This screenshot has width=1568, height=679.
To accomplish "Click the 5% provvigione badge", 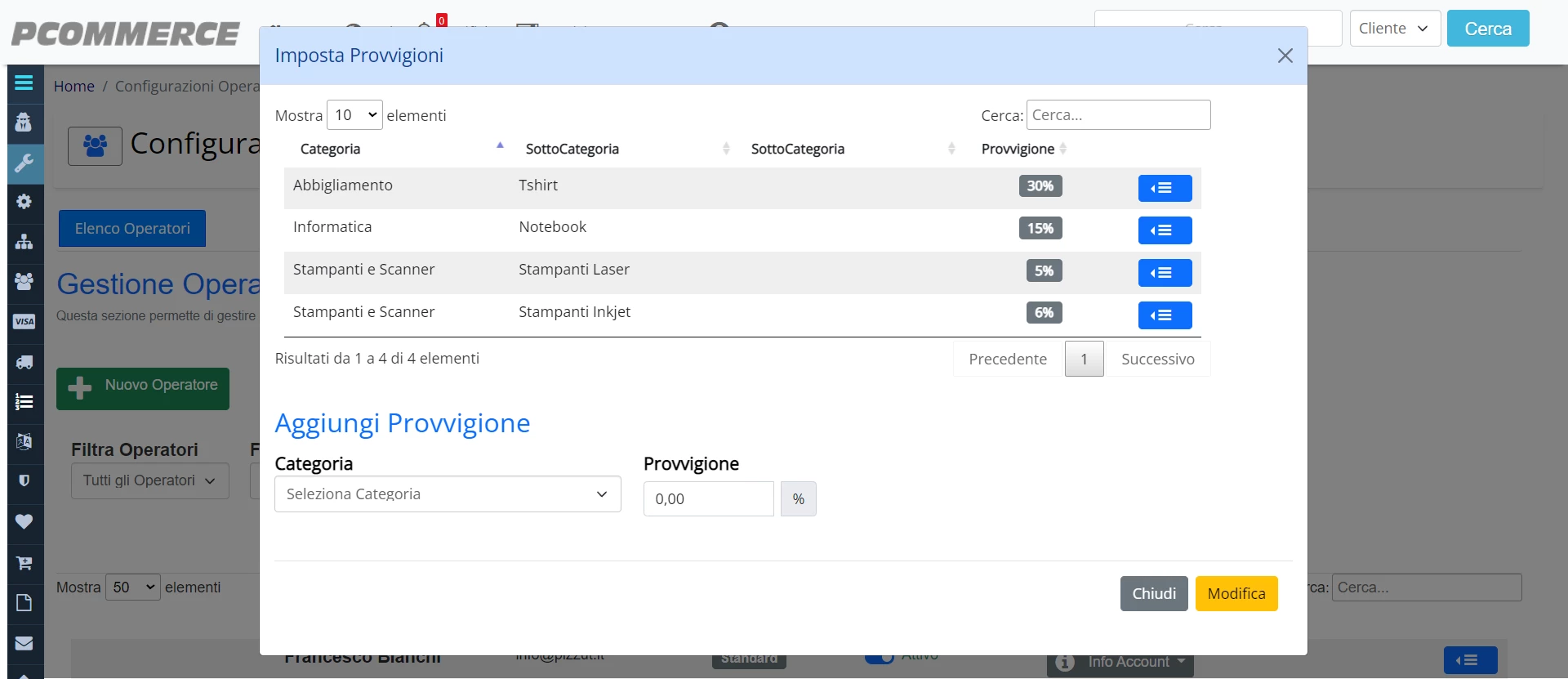I will [x=1044, y=271].
